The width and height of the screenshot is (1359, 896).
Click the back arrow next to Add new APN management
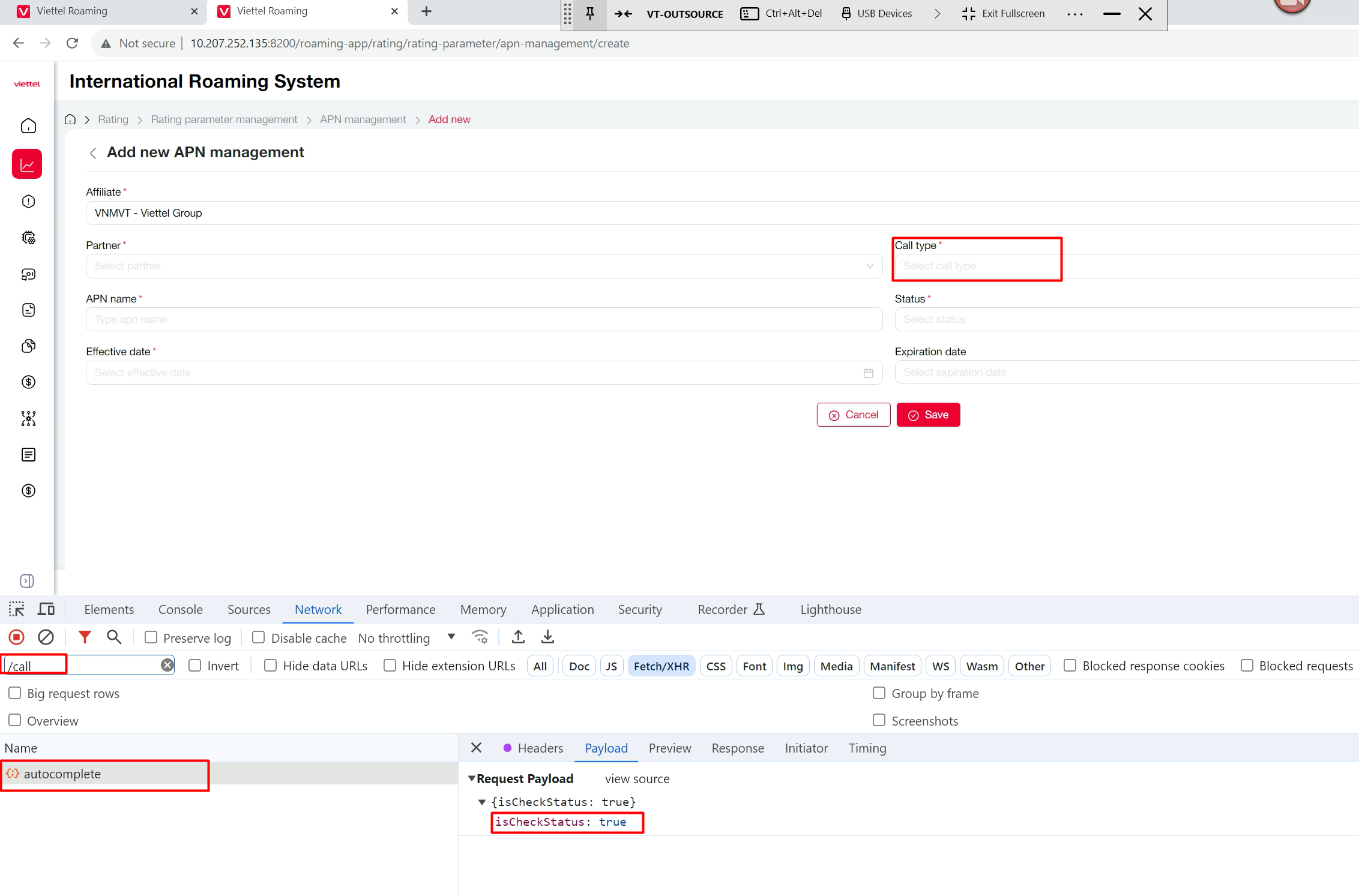(x=93, y=154)
